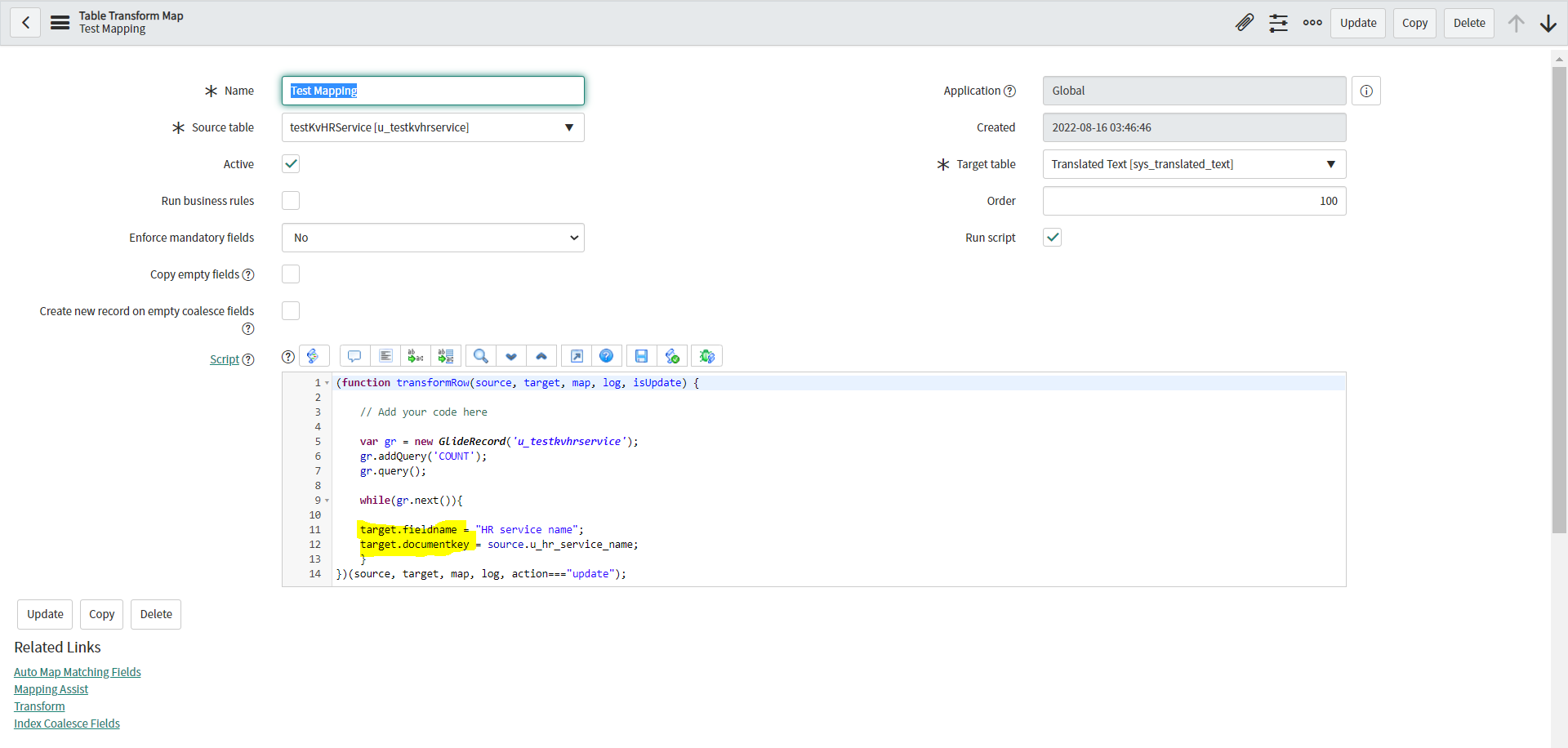
Task: Open the Source table dropdown
Action: [569, 127]
